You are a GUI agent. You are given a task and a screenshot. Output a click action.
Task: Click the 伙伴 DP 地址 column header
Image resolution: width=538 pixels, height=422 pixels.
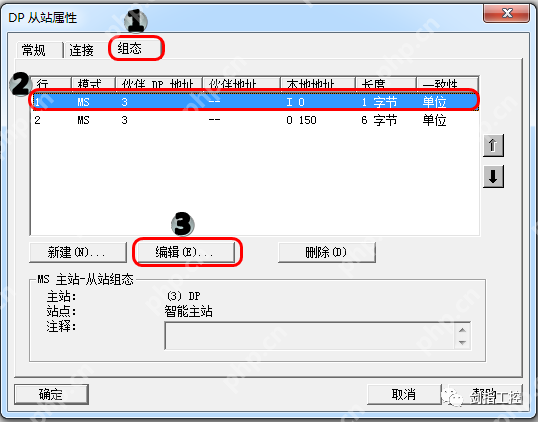pos(159,84)
